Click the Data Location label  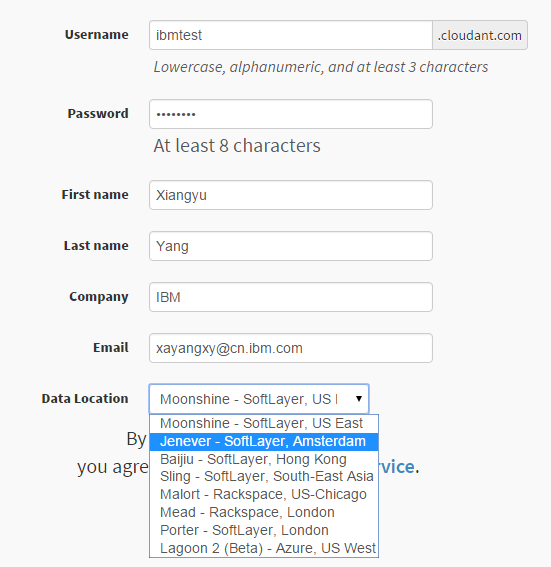(85, 398)
